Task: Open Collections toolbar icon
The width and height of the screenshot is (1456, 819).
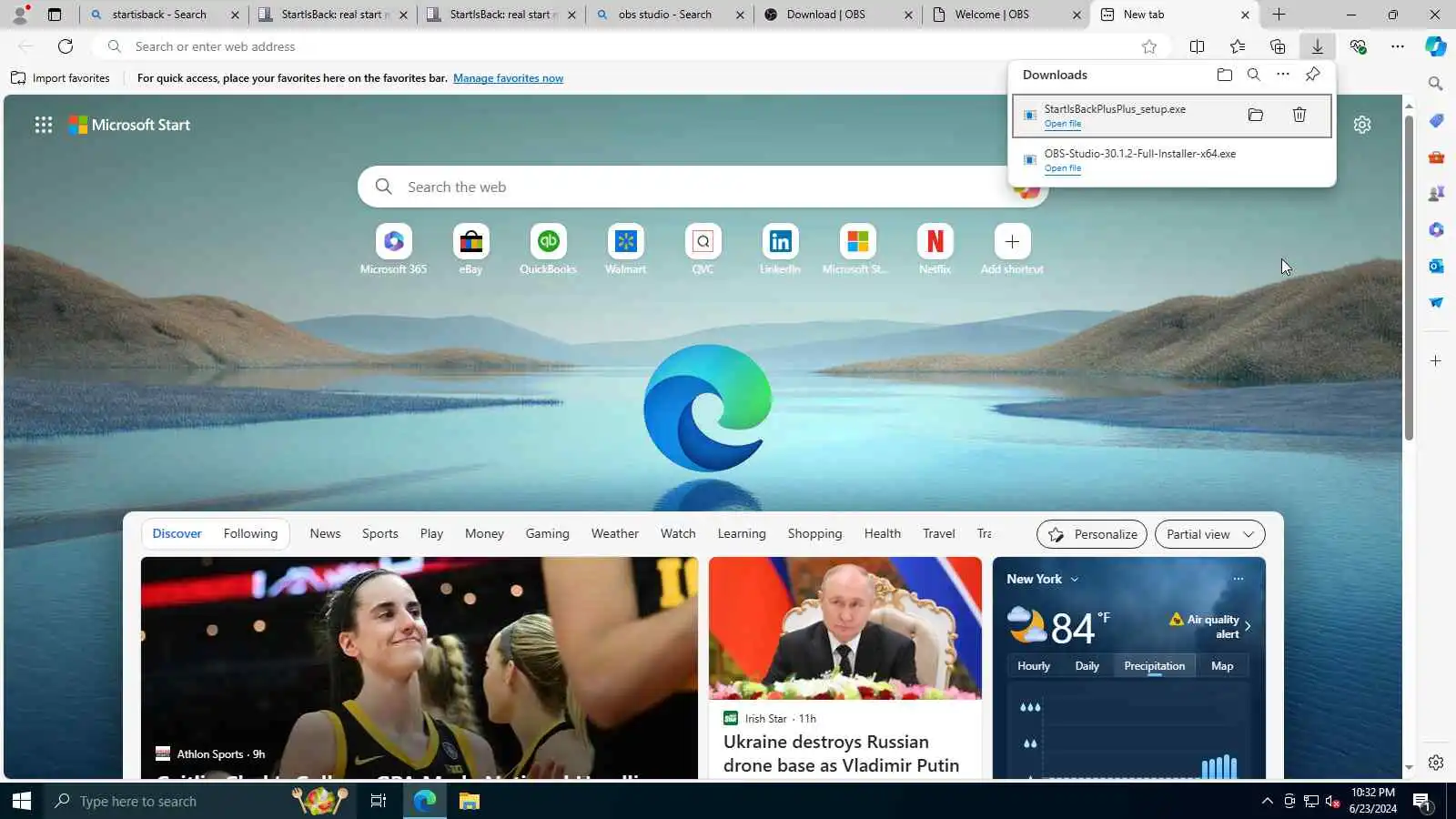Action: click(x=1278, y=46)
